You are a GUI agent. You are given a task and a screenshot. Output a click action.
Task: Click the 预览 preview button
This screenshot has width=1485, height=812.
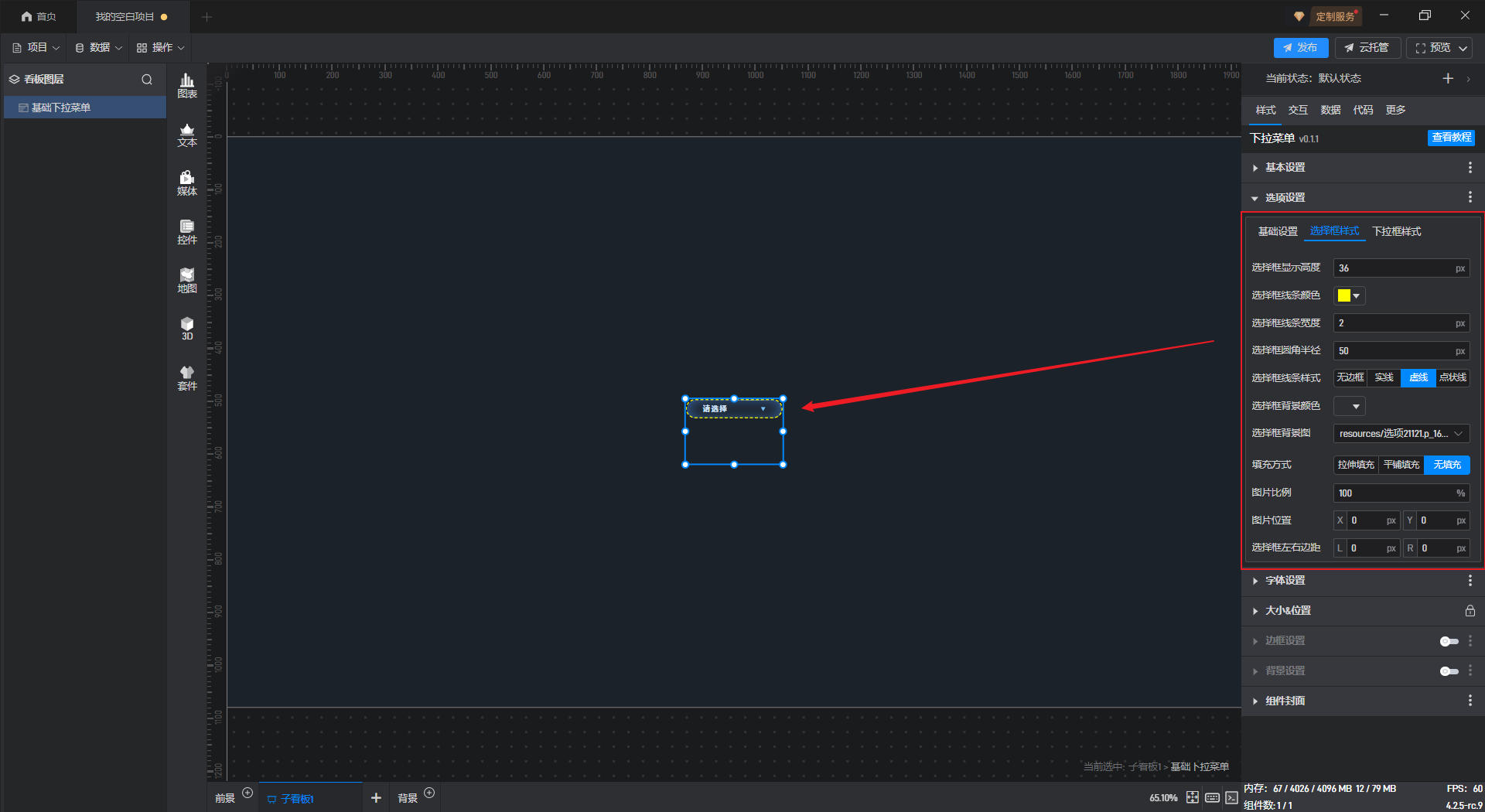pos(1433,48)
